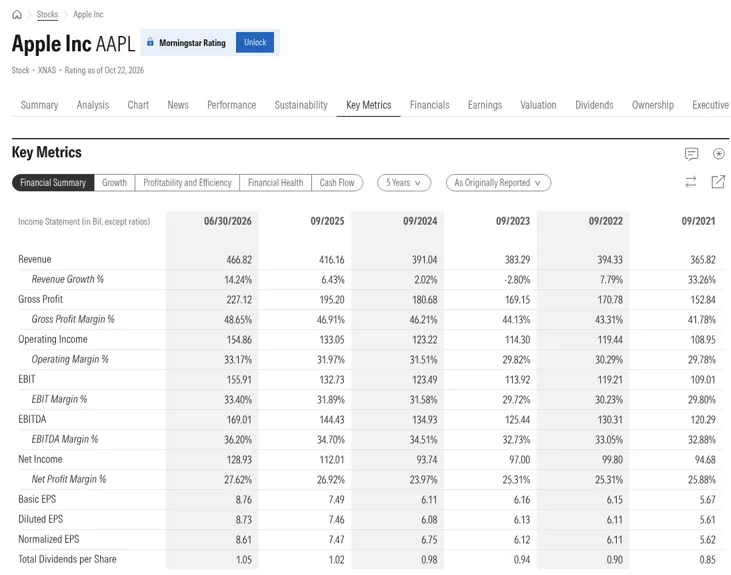
Task: Select the Key Metrics tab
Action: (x=369, y=105)
